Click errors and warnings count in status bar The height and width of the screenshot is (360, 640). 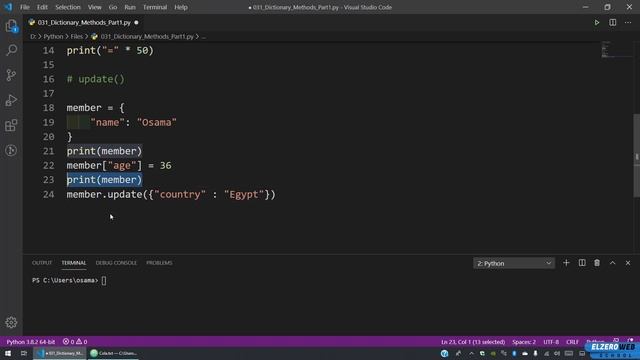click(x=75, y=342)
